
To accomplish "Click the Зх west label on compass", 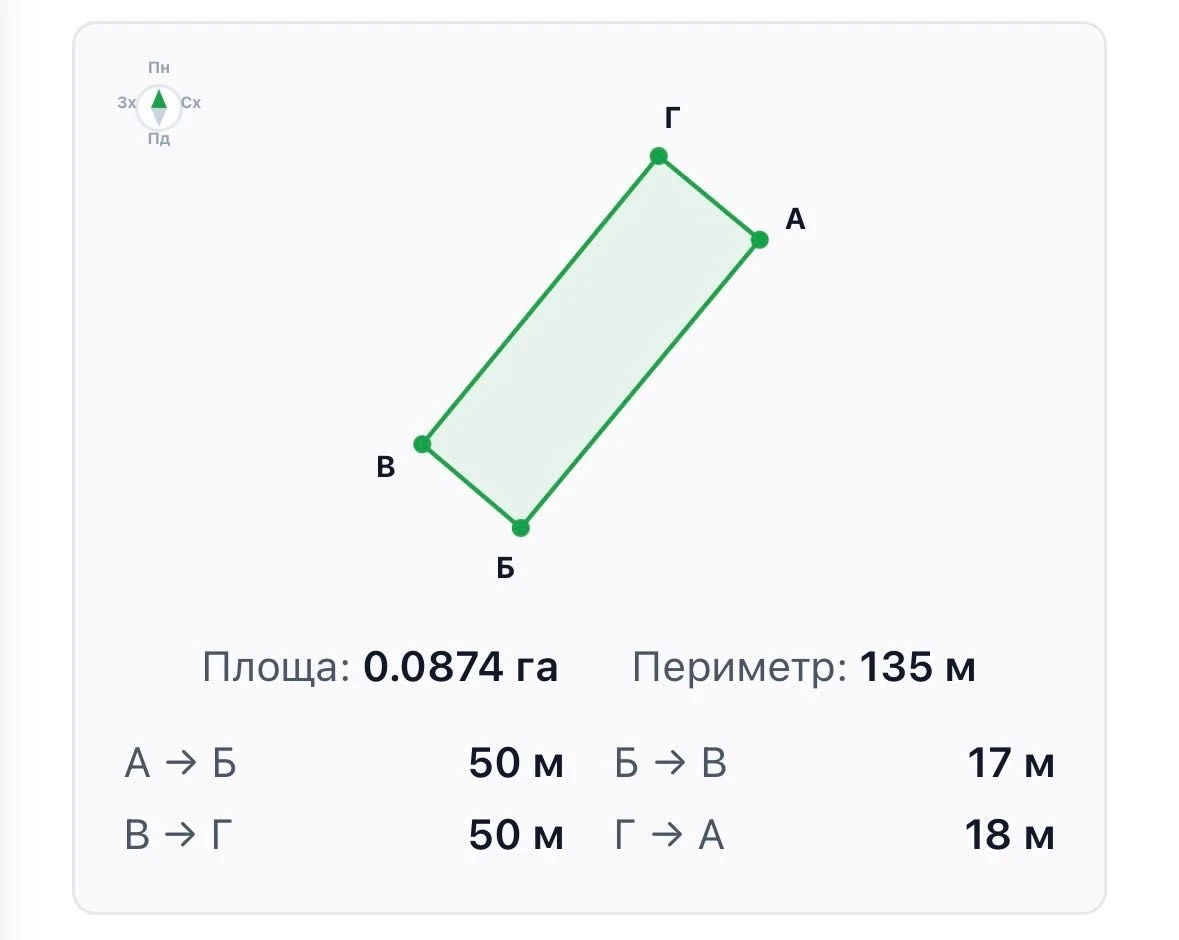I will (x=126, y=102).
